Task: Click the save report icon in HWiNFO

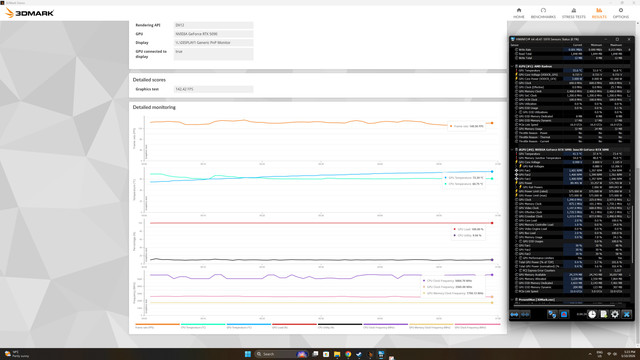Action: coord(603,314)
